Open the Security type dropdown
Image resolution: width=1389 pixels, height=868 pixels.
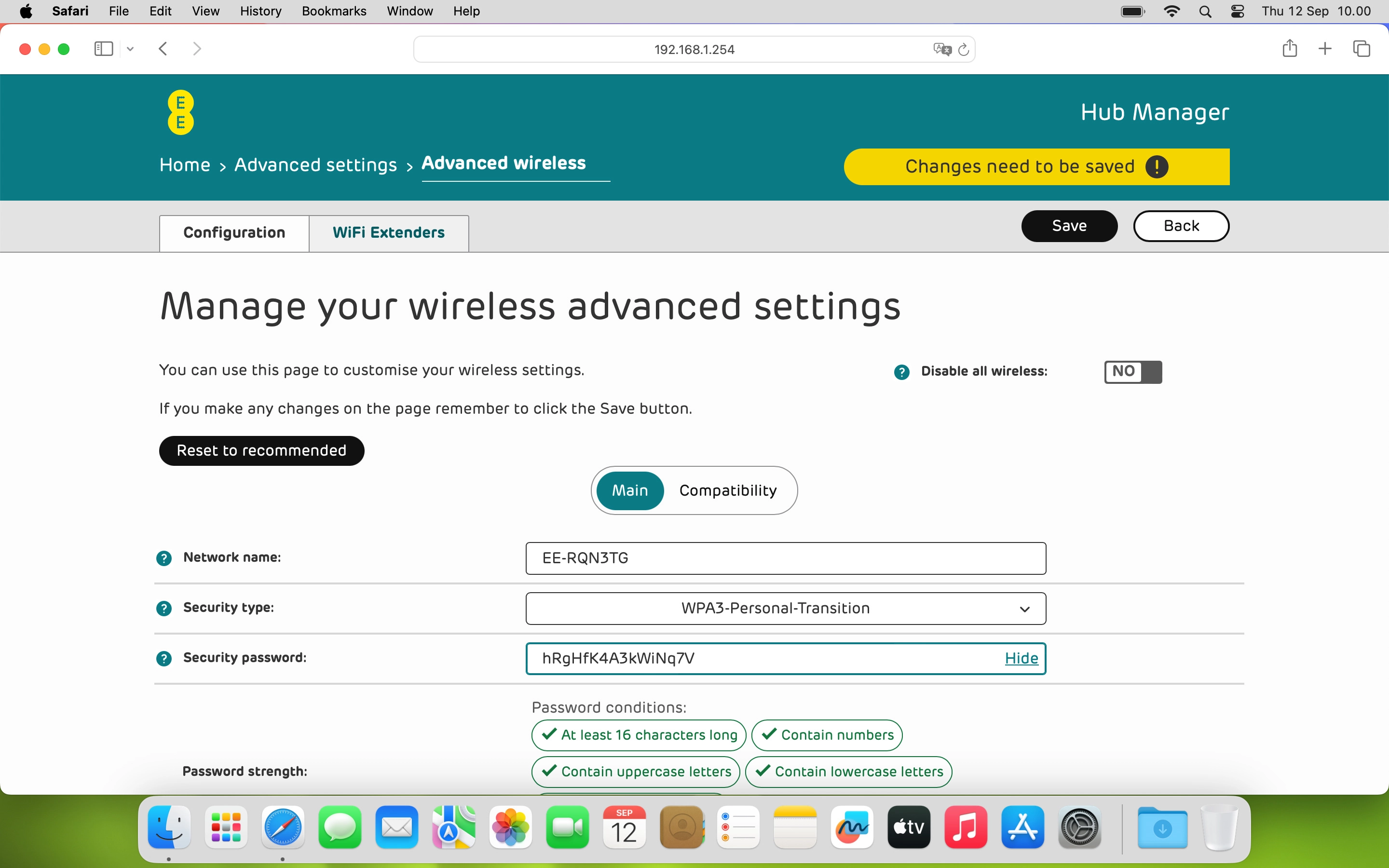click(x=785, y=609)
